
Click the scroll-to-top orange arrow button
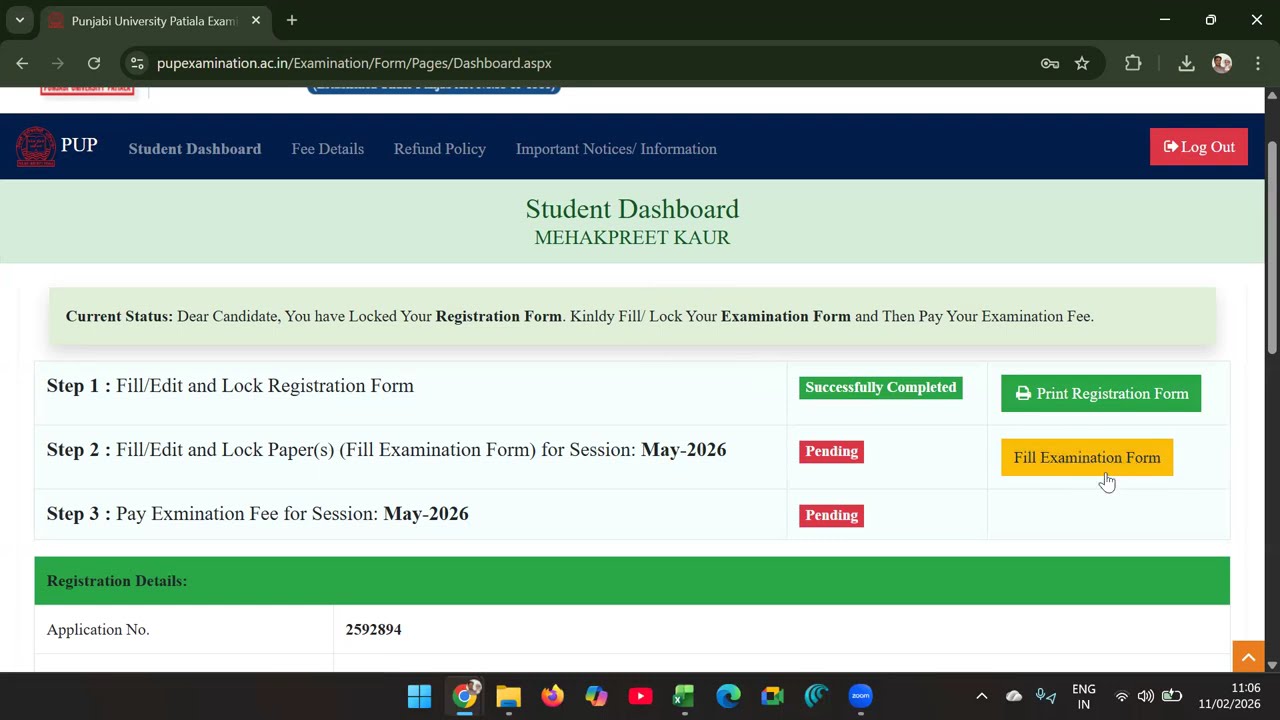[1248, 656]
